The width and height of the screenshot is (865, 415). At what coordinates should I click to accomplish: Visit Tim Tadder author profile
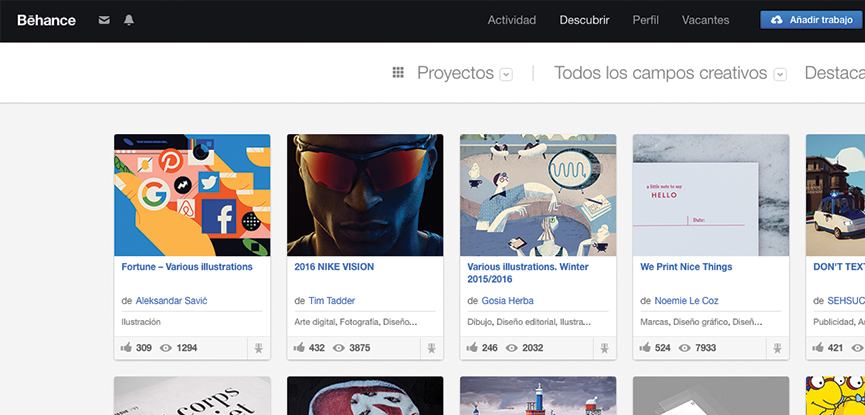tap(332, 301)
